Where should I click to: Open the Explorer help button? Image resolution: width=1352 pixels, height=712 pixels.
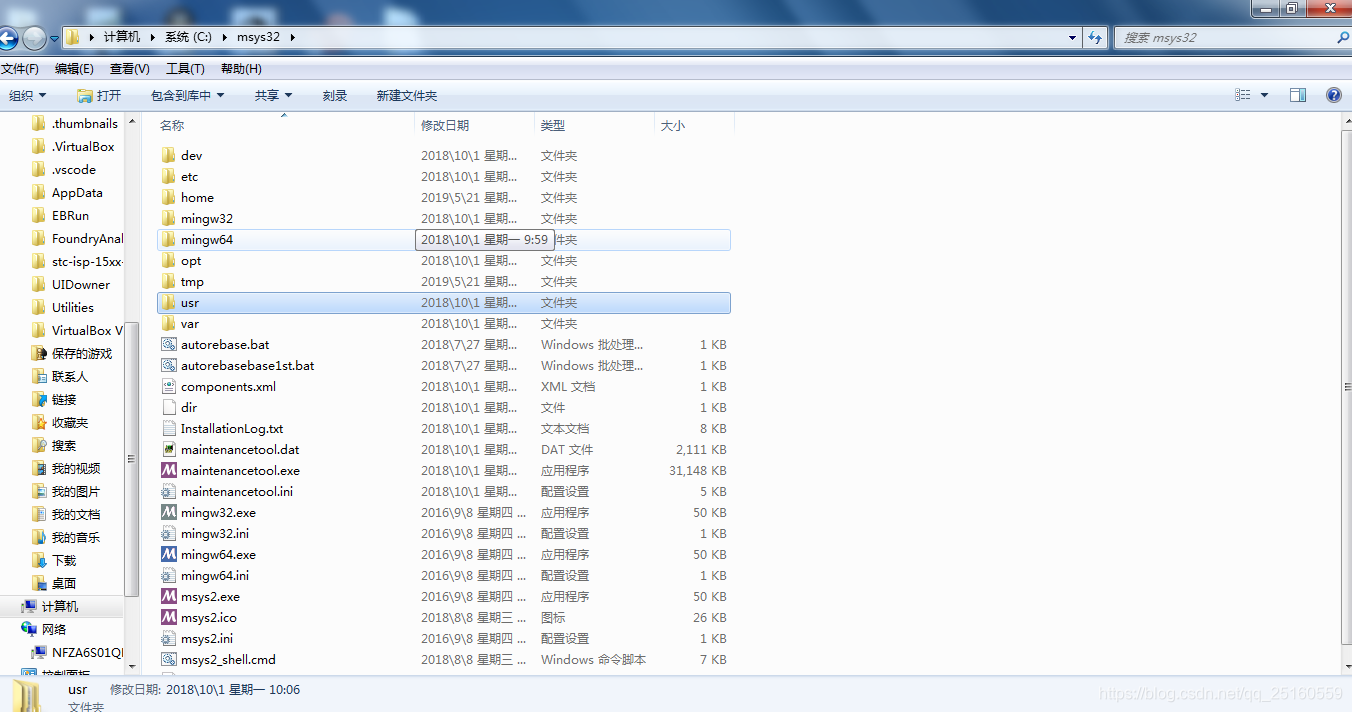[x=1333, y=95]
